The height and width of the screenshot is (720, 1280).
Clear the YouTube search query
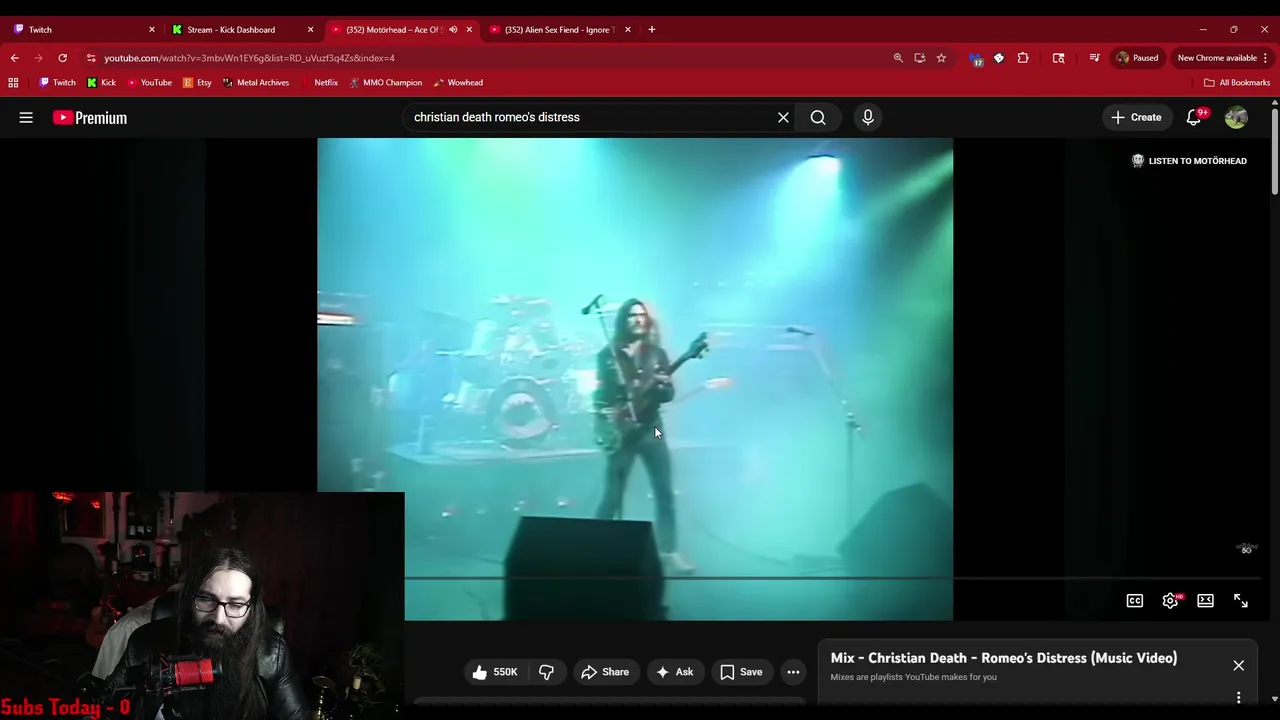coord(783,117)
